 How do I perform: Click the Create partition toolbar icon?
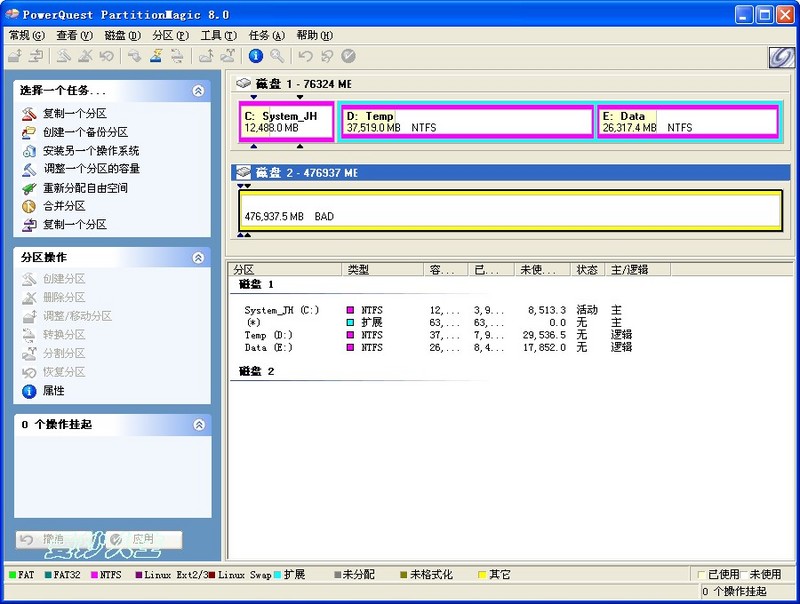tap(63, 56)
